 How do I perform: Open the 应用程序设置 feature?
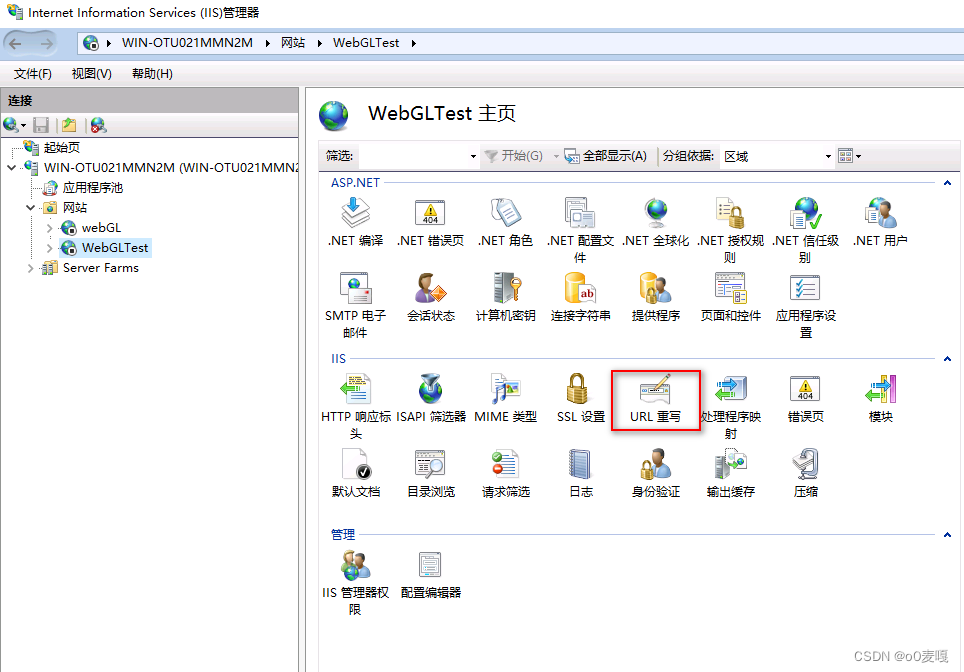coord(805,306)
